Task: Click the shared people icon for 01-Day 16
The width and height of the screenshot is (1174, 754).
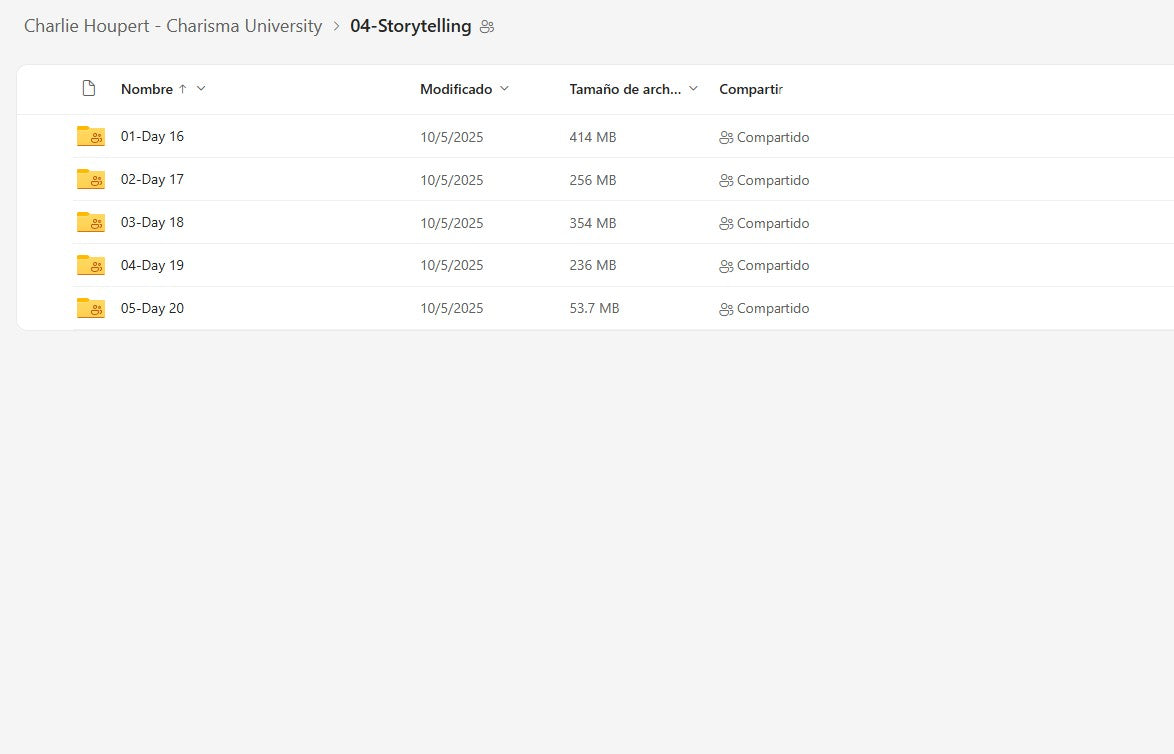Action: pos(726,138)
